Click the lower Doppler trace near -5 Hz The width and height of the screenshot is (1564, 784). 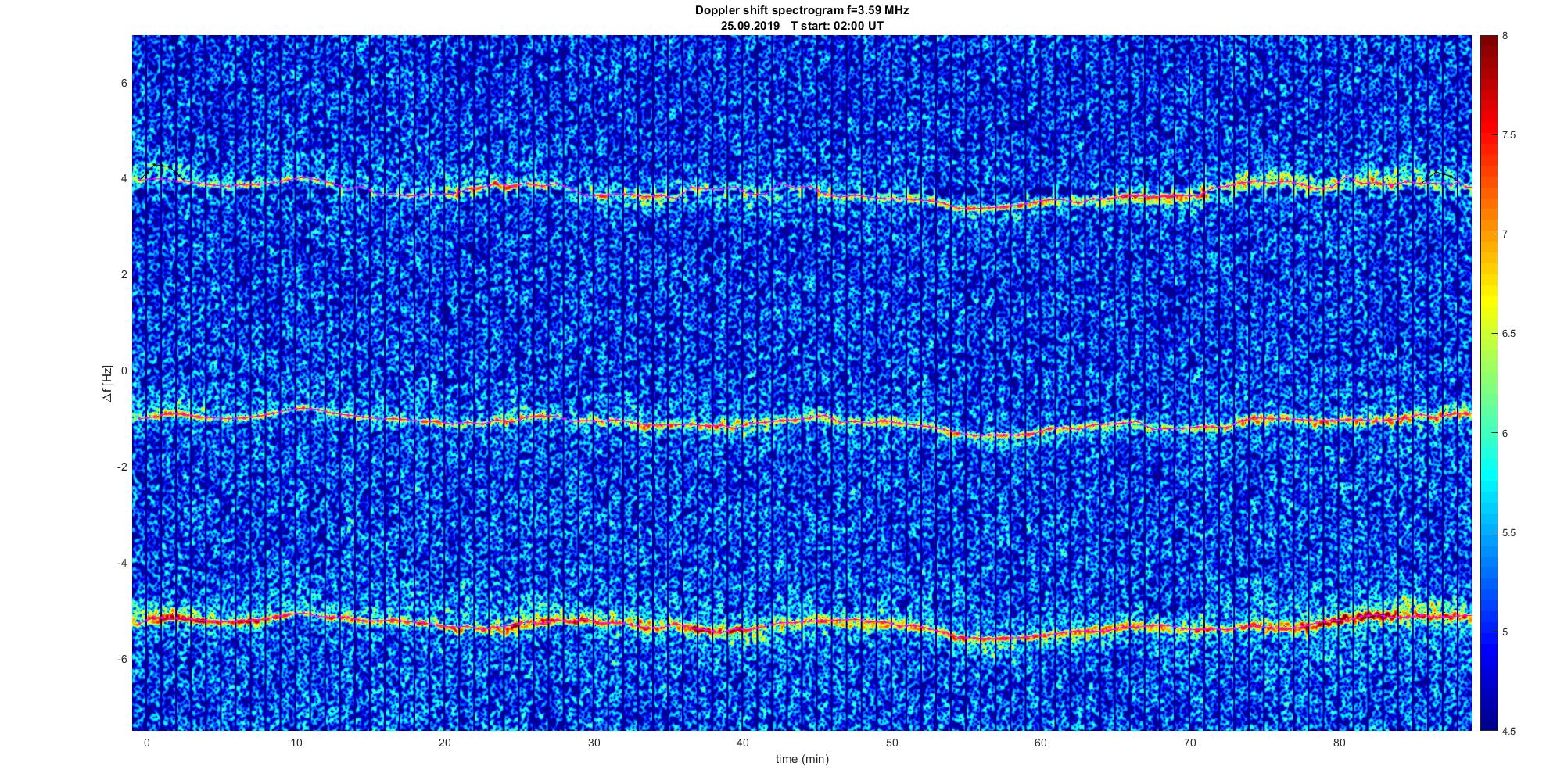[802, 623]
